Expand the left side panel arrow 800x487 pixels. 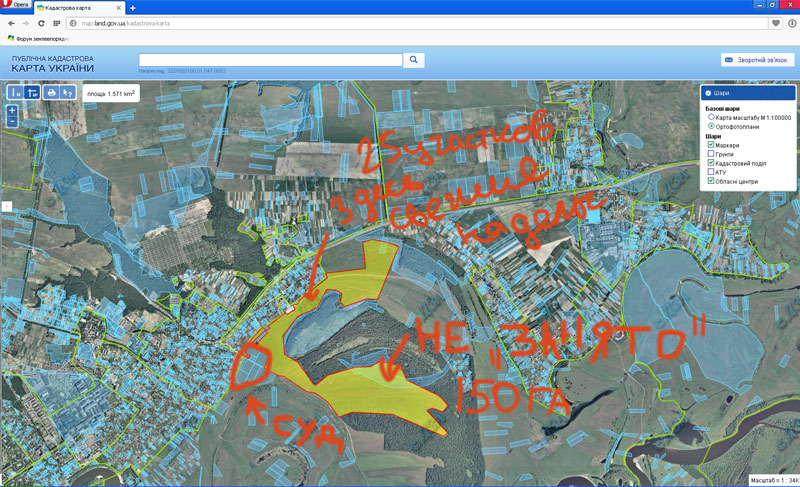click(4, 206)
